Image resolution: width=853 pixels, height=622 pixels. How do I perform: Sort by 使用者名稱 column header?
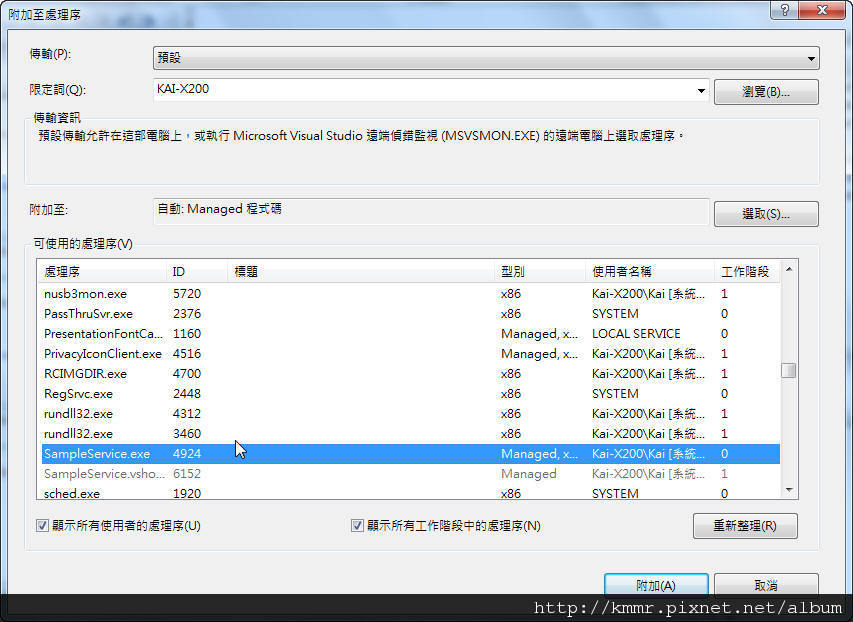pos(650,272)
